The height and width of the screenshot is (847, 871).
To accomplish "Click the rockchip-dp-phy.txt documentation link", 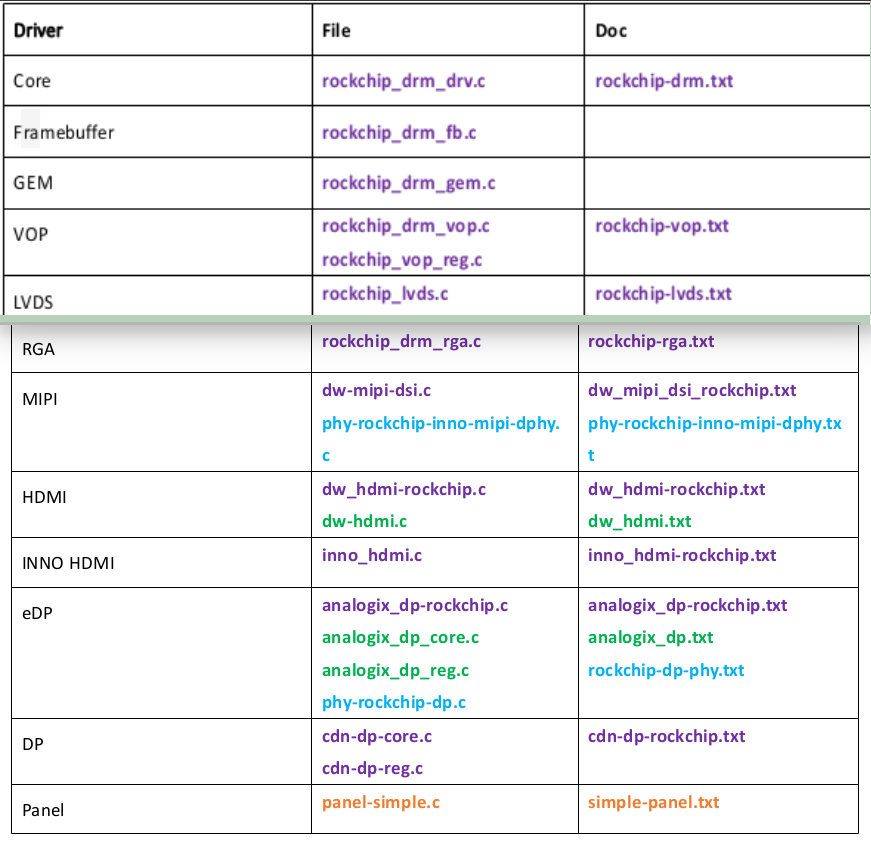I will pyautogui.click(x=665, y=670).
